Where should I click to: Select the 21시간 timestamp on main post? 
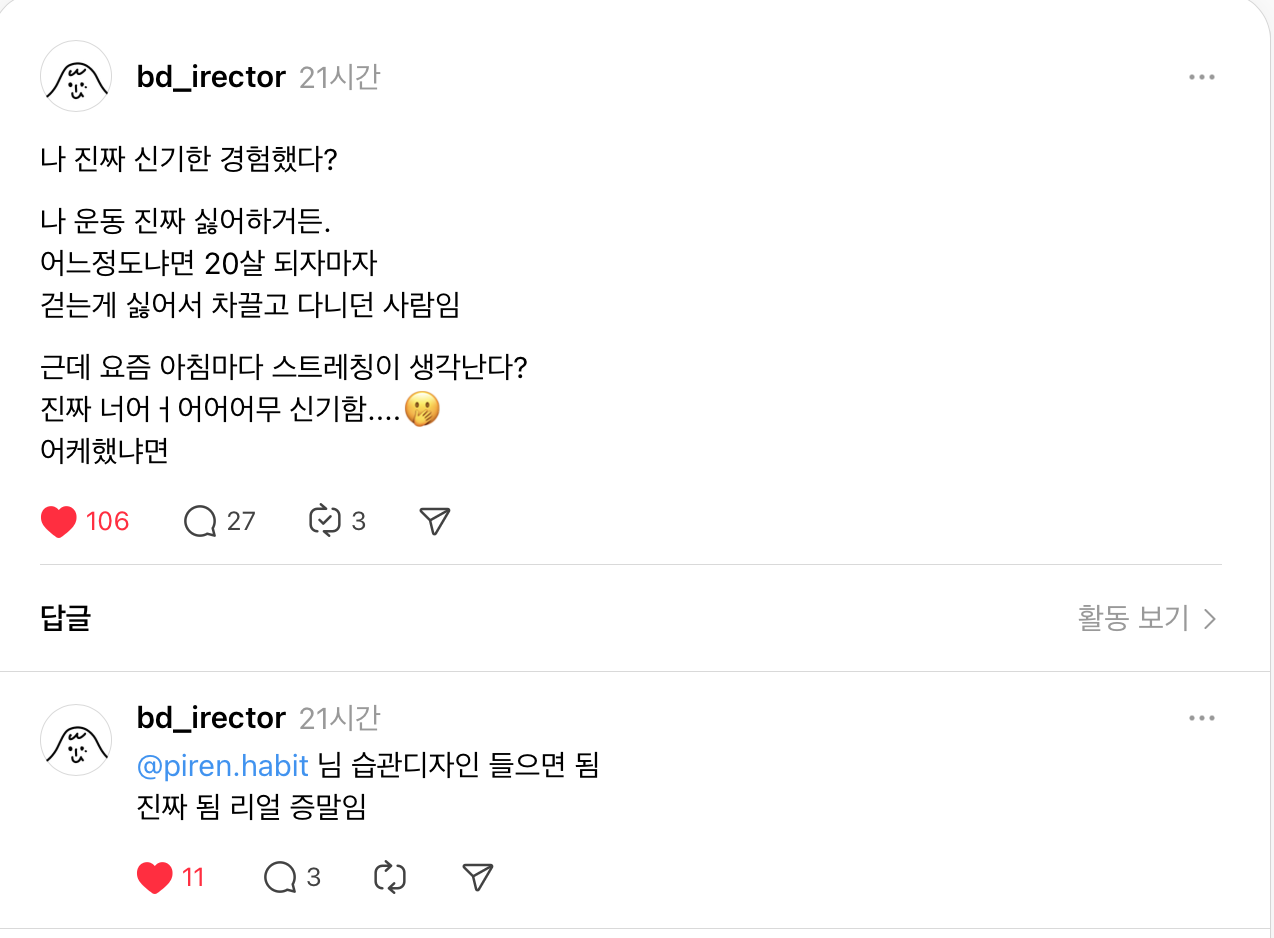338,76
